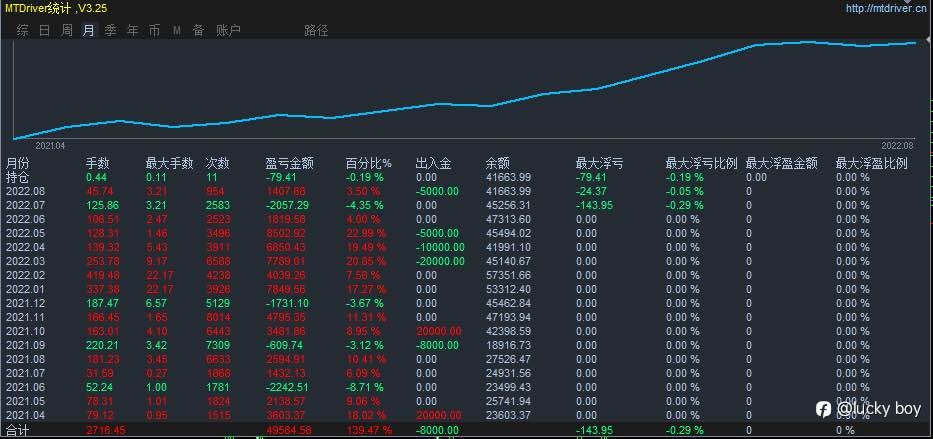The height and width of the screenshot is (439, 933).
Task: Open the 路径 path tab
Action: tap(316, 30)
